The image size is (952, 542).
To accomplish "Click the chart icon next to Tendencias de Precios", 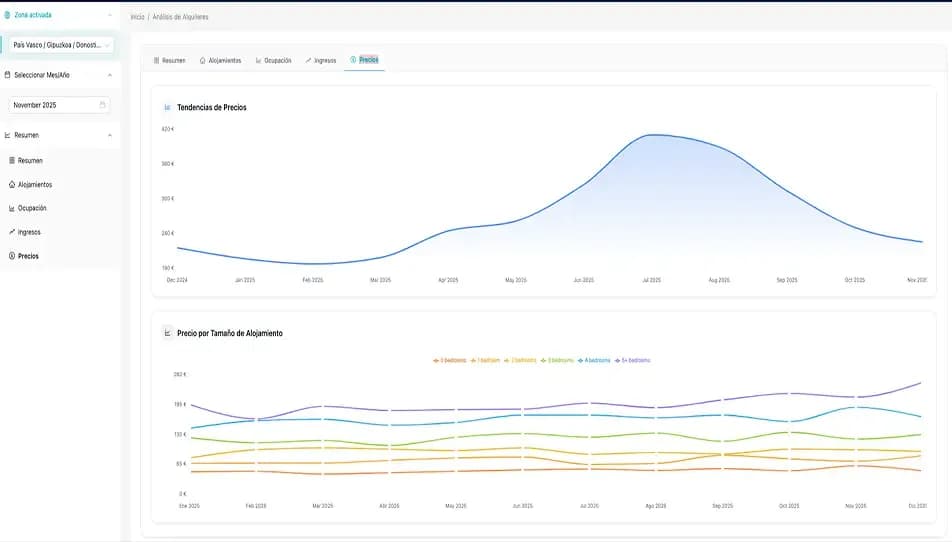I will (168, 107).
